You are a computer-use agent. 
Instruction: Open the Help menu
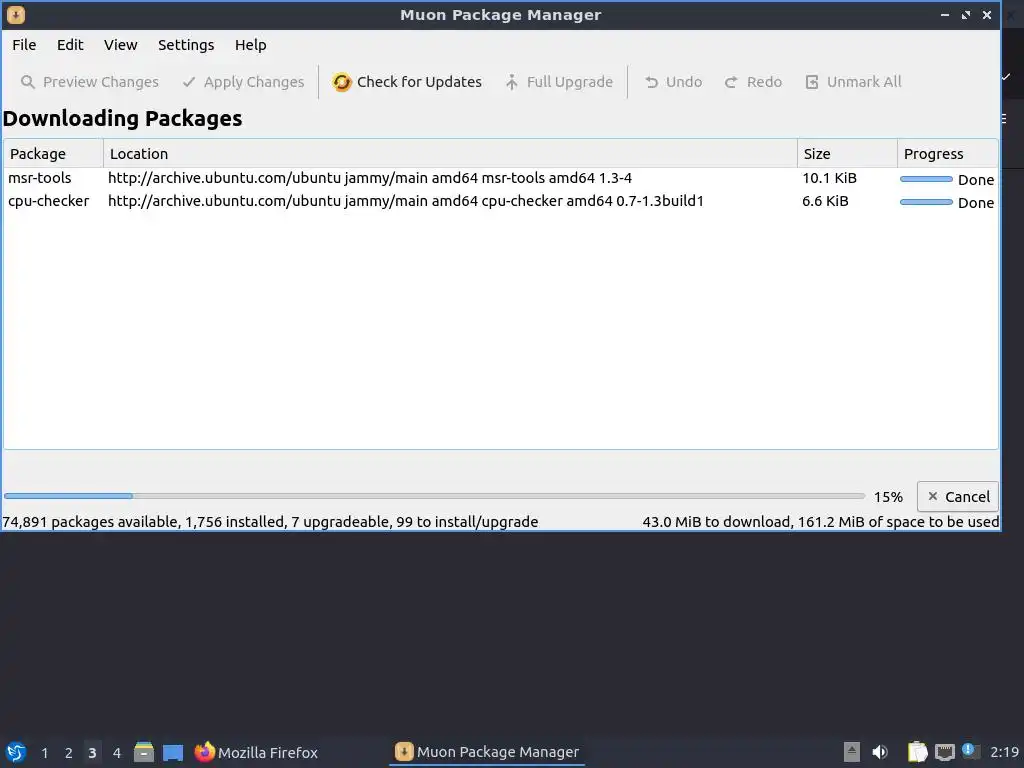250,45
